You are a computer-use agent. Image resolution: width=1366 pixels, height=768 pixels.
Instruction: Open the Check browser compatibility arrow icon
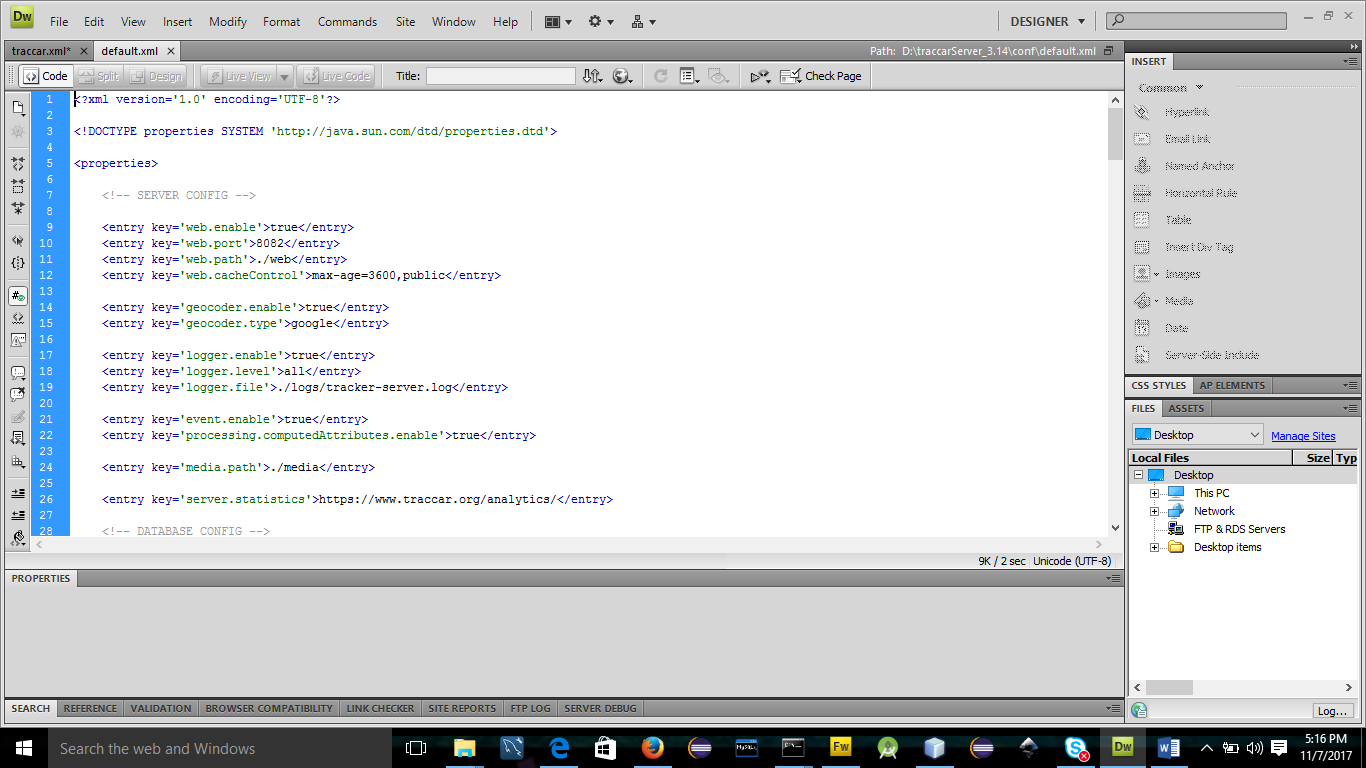pyautogui.click(x=762, y=76)
